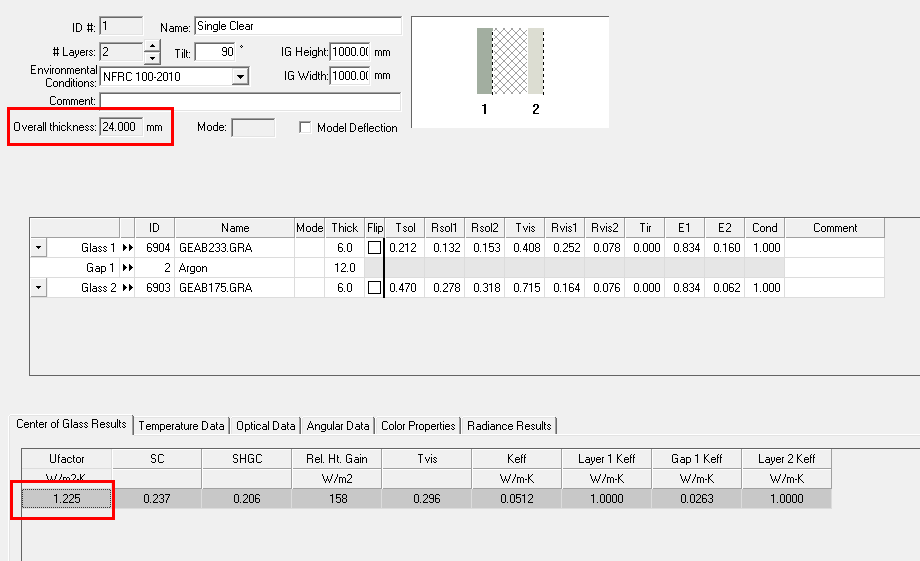Expand the Glass 2 row dropdown arrow
920x561 pixels.
[39, 288]
